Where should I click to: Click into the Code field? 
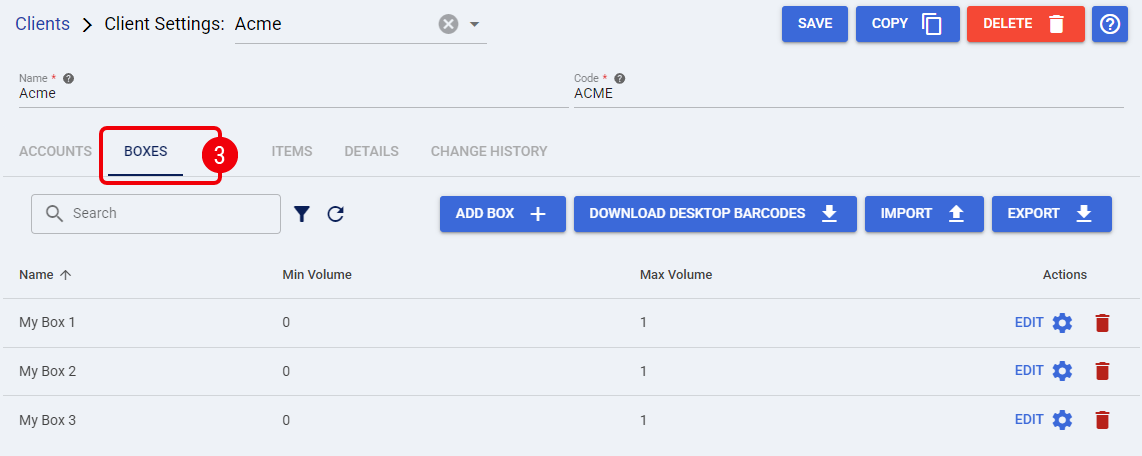pos(848,93)
